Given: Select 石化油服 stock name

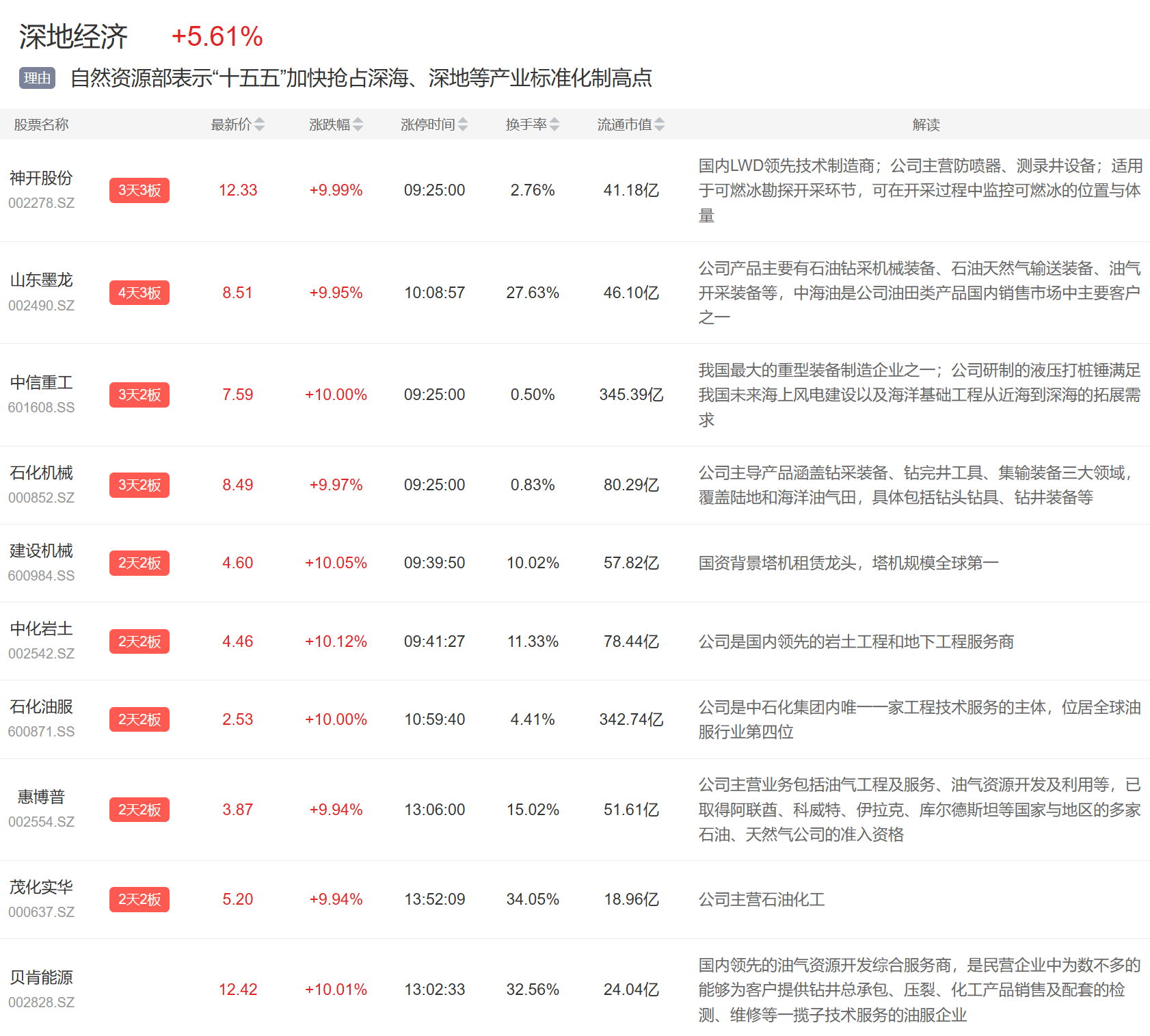Looking at the screenshot, I should click(41, 707).
